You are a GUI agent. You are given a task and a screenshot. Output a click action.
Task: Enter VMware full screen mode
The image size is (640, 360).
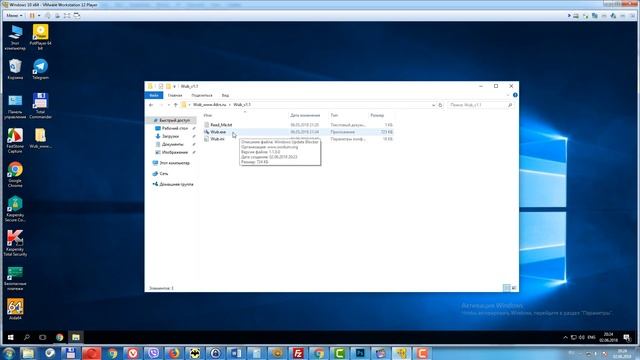pos(67,16)
